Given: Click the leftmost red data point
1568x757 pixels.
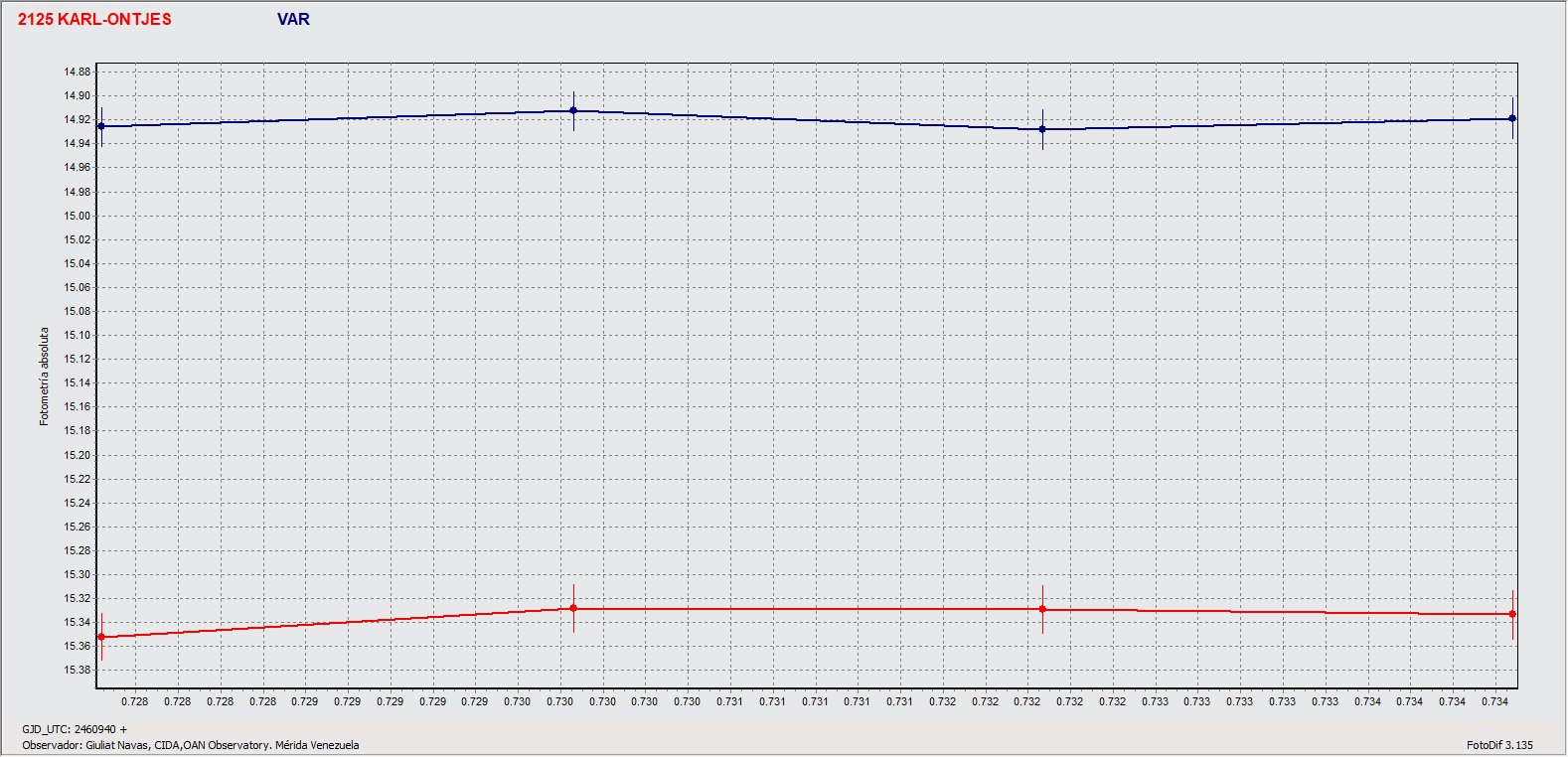Looking at the screenshot, I should click(101, 637).
